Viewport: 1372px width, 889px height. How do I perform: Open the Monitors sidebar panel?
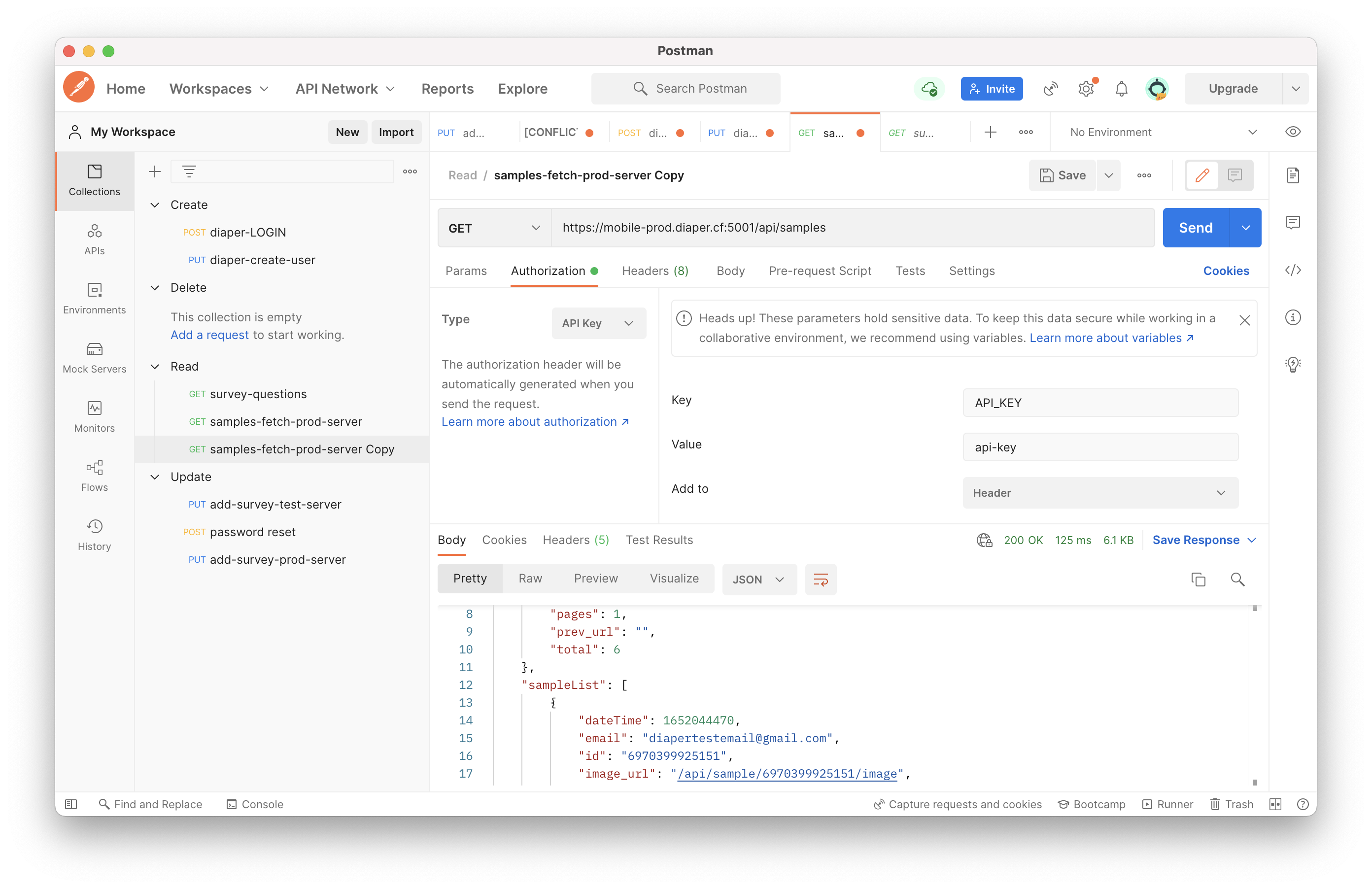[x=95, y=417]
